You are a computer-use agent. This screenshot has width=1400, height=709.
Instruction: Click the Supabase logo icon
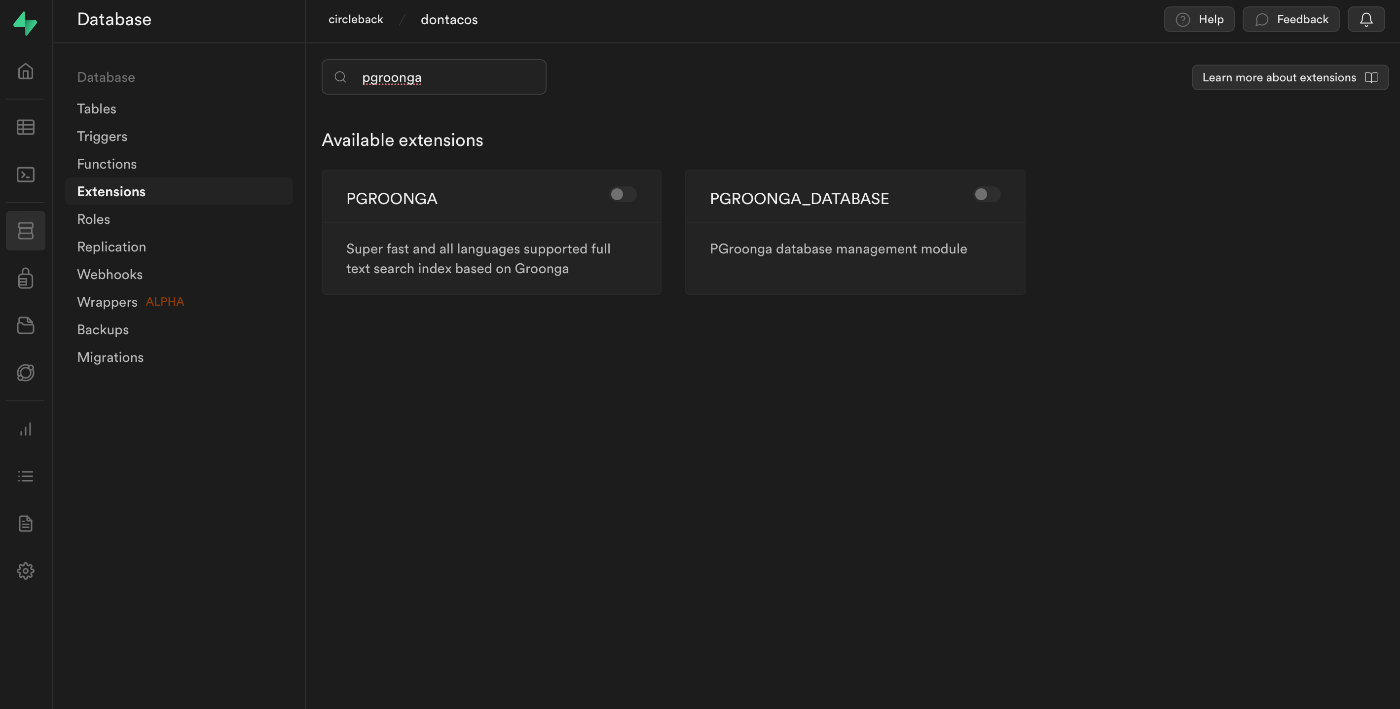pyautogui.click(x=25, y=24)
